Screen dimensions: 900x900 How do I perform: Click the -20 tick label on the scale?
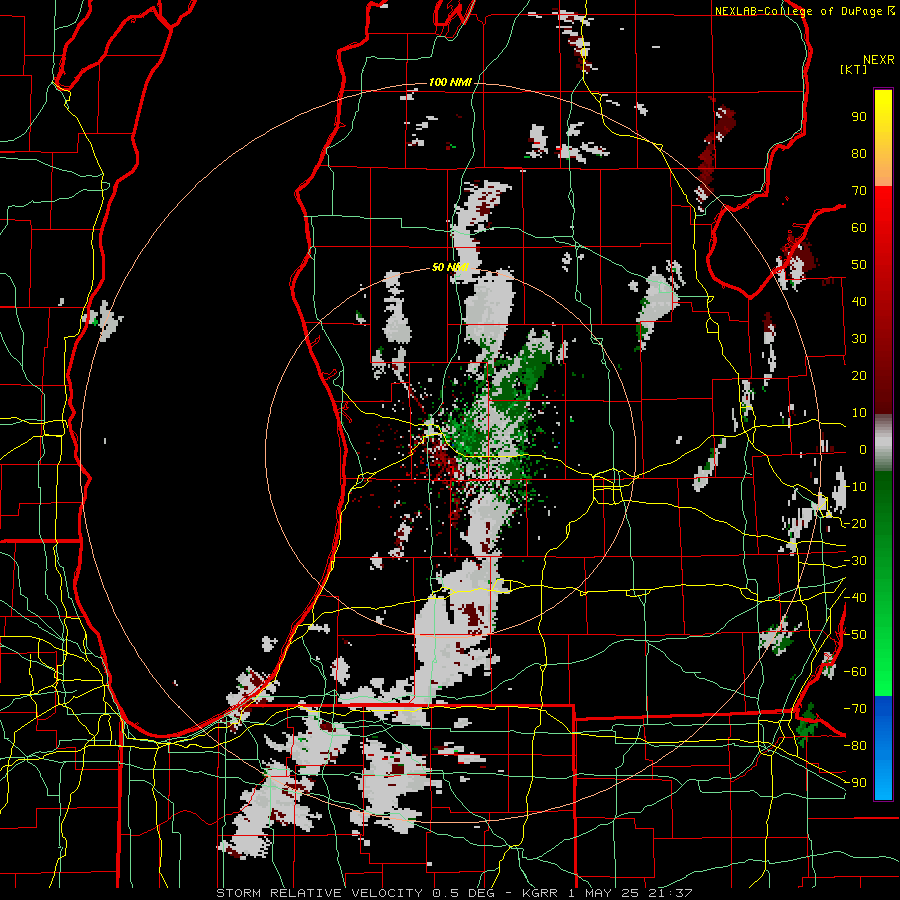tap(855, 524)
